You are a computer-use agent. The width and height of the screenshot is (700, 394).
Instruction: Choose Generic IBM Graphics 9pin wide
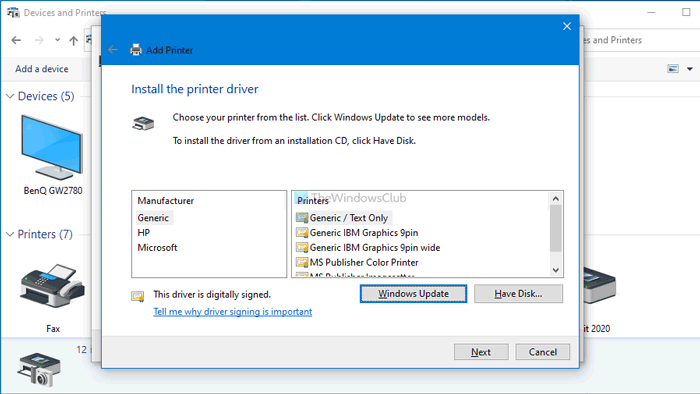[x=375, y=247]
